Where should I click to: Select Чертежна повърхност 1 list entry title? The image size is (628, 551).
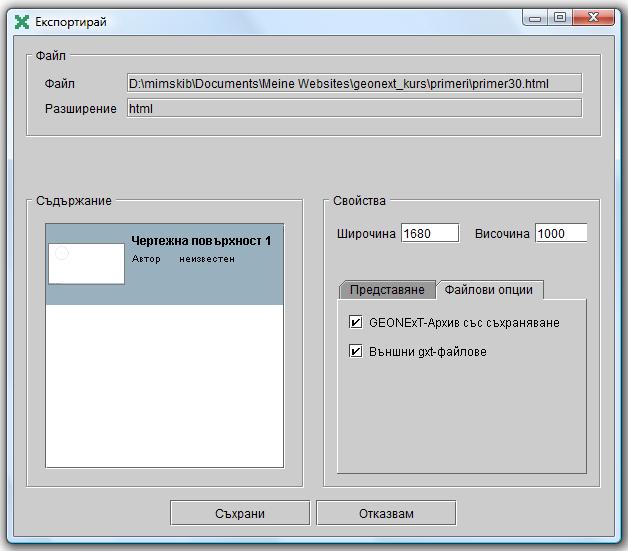201,241
